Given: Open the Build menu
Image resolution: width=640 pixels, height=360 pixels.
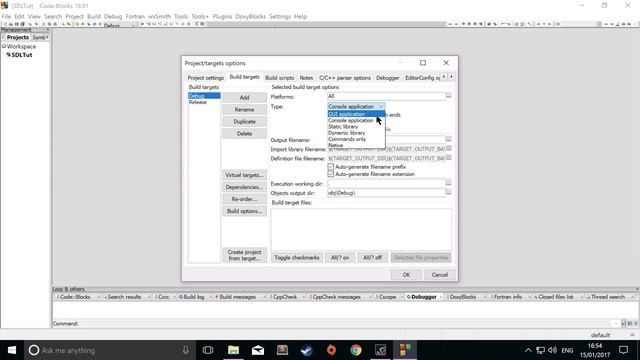Looking at the screenshot, I should (94, 16).
